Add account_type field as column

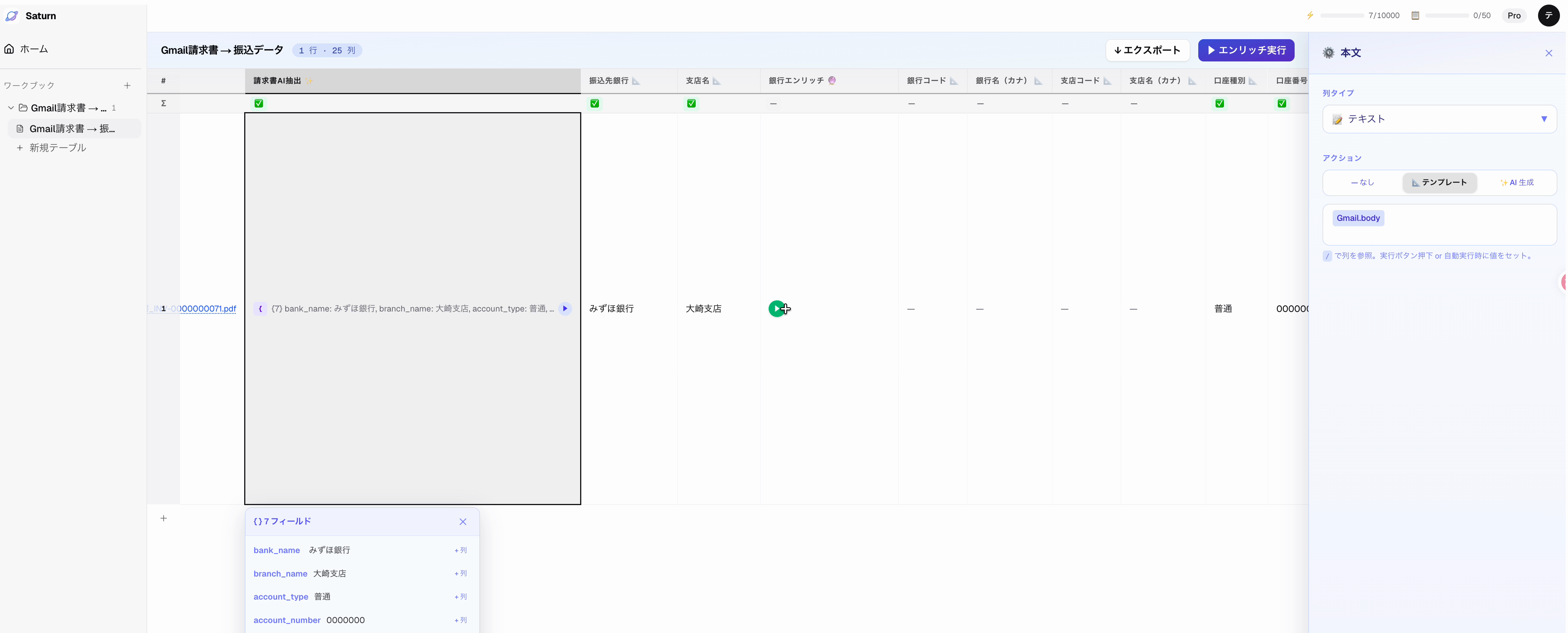(460, 597)
